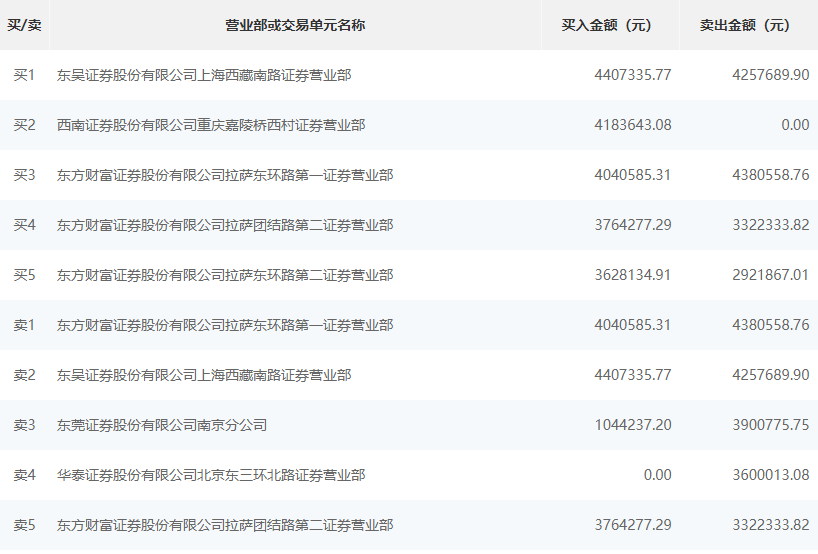Click buy amount 3764277.29 in 卖5 row

point(633,525)
